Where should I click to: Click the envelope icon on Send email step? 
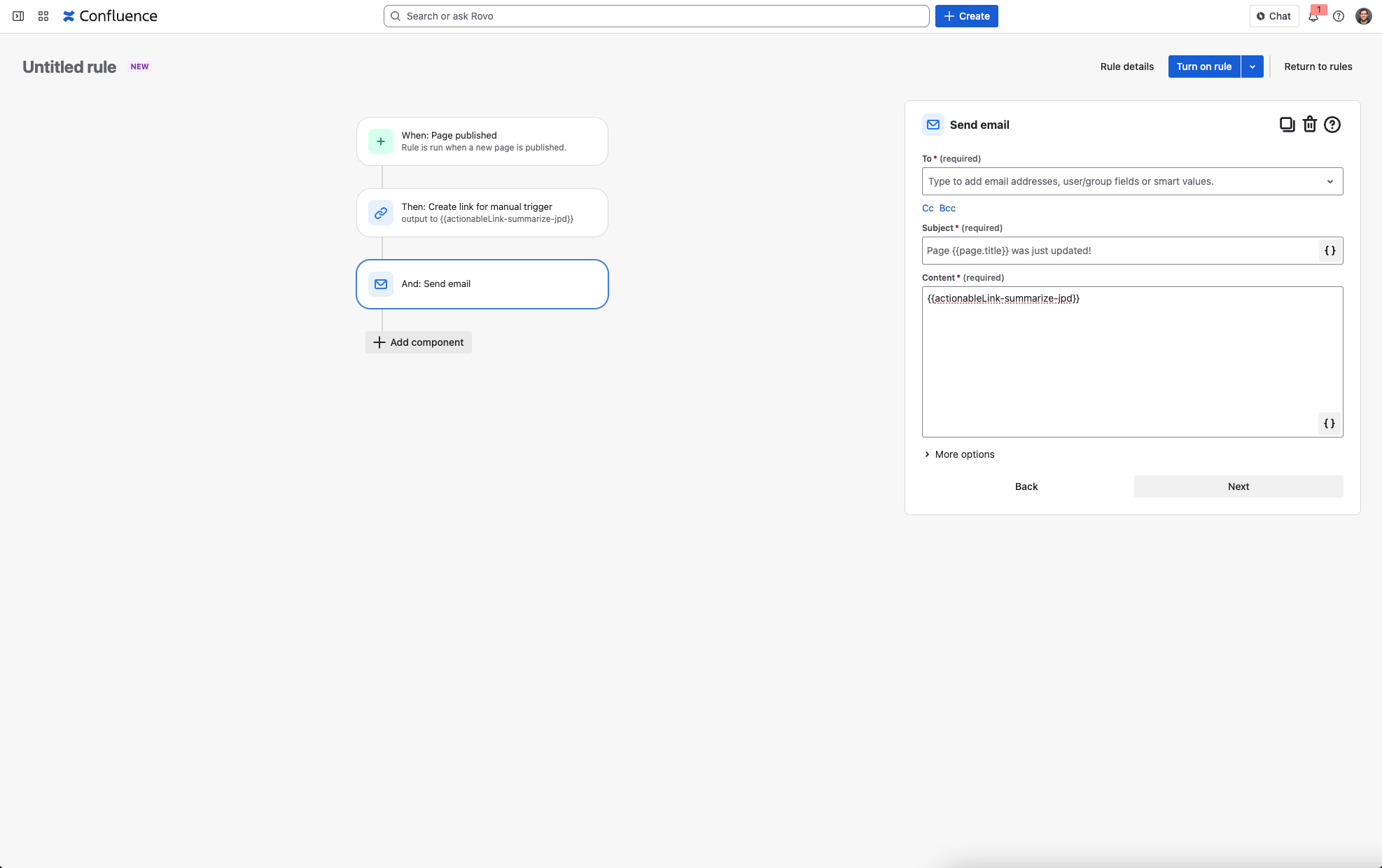[381, 284]
